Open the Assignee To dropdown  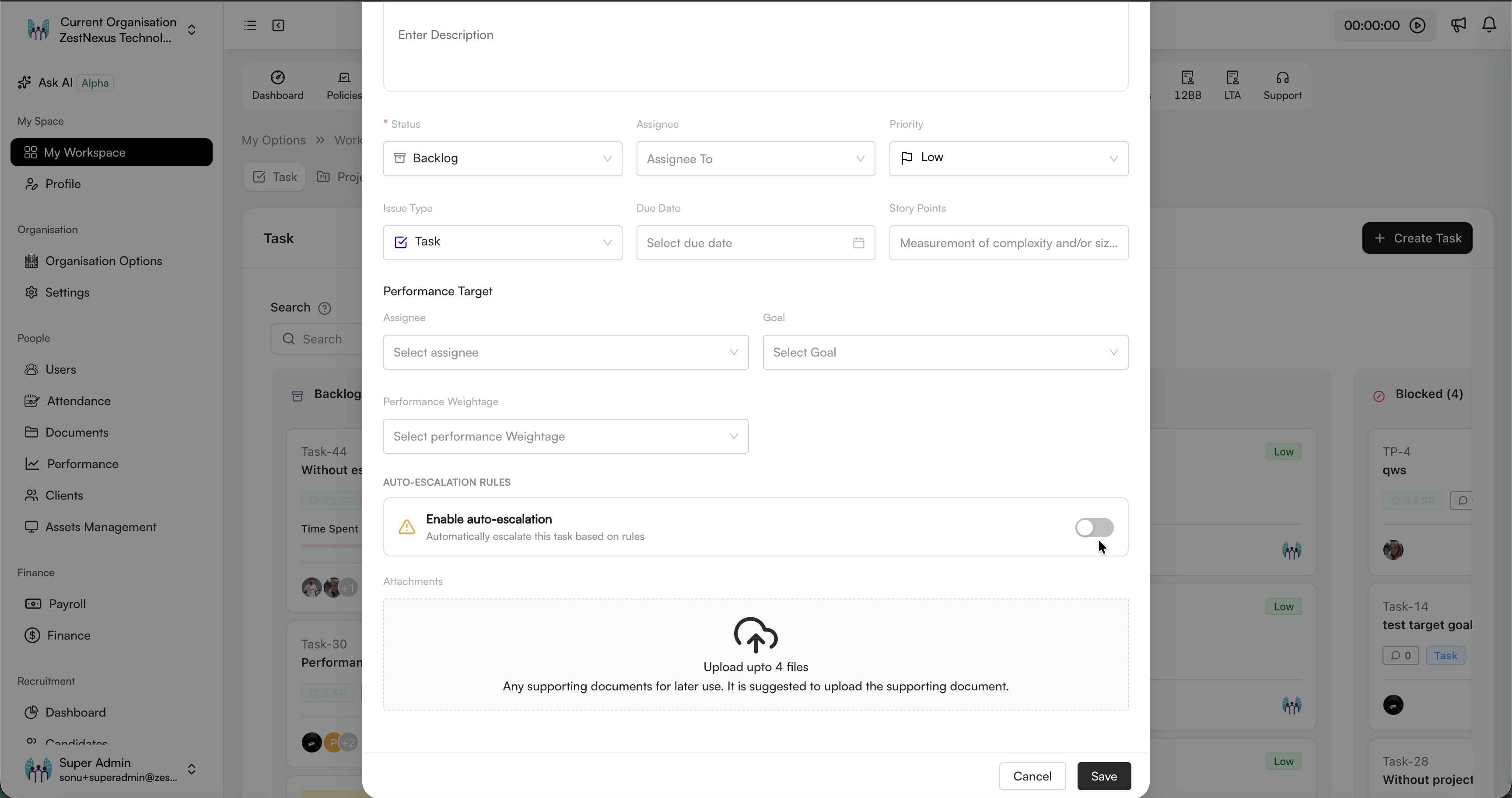(756, 158)
